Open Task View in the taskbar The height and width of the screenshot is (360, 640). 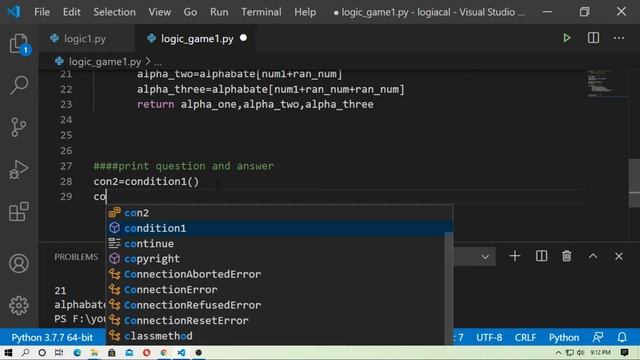[x=59, y=353]
